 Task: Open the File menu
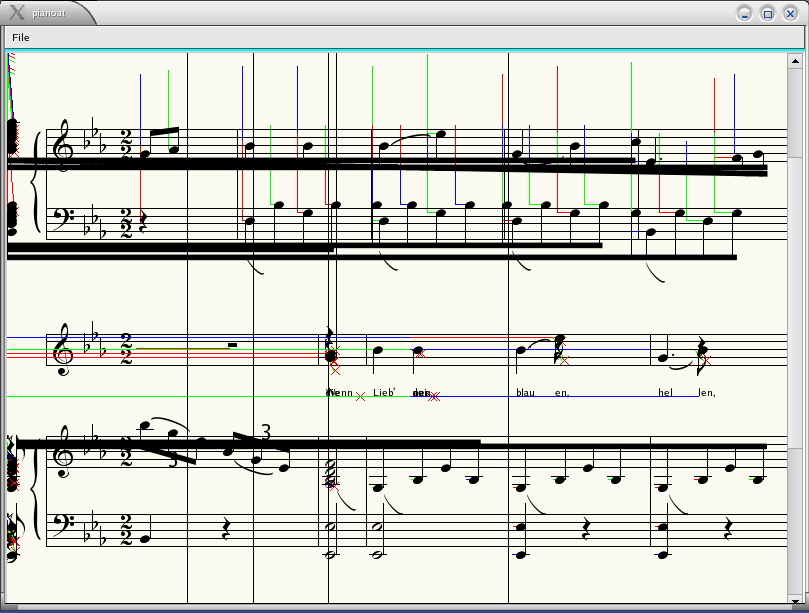(x=21, y=37)
